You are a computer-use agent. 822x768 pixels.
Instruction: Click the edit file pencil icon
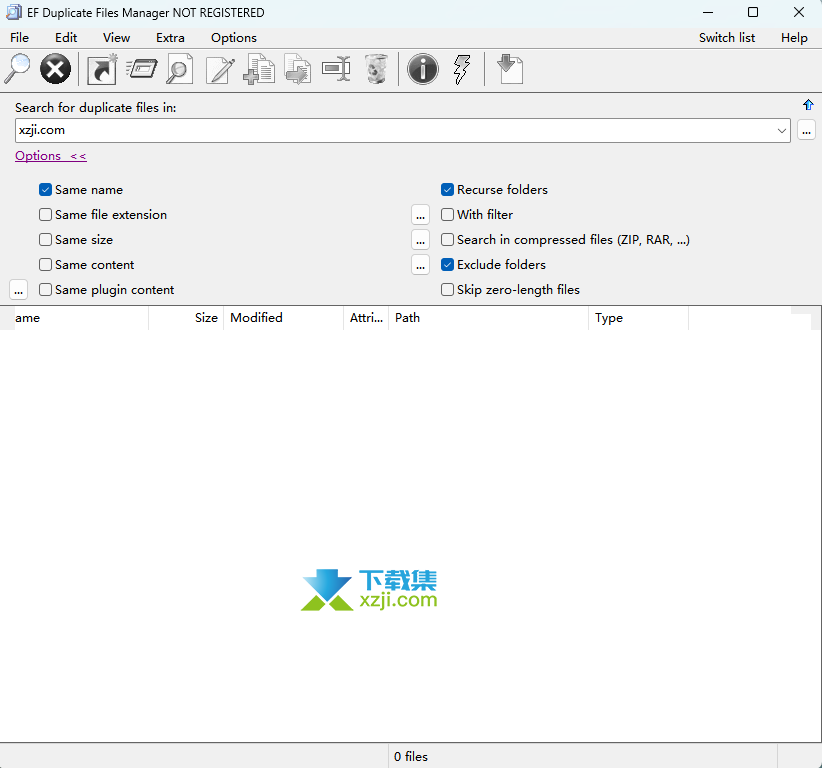click(x=220, y=70)
